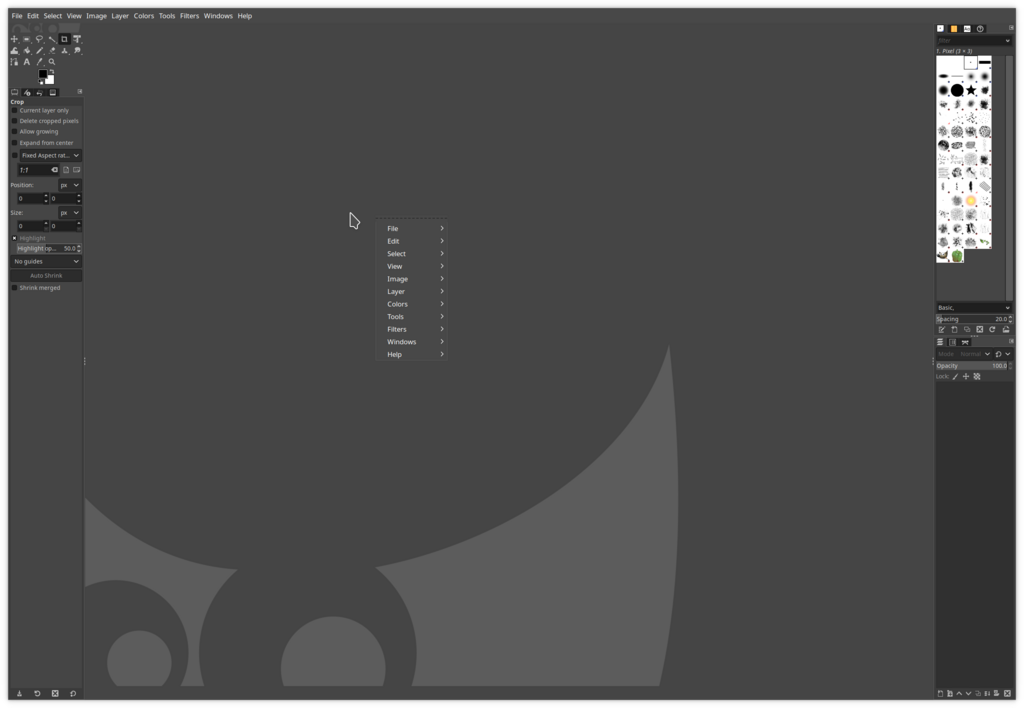Switch to the Undo History tab
Viewport: 1024px width, 708px height.
tap(40, 93)
